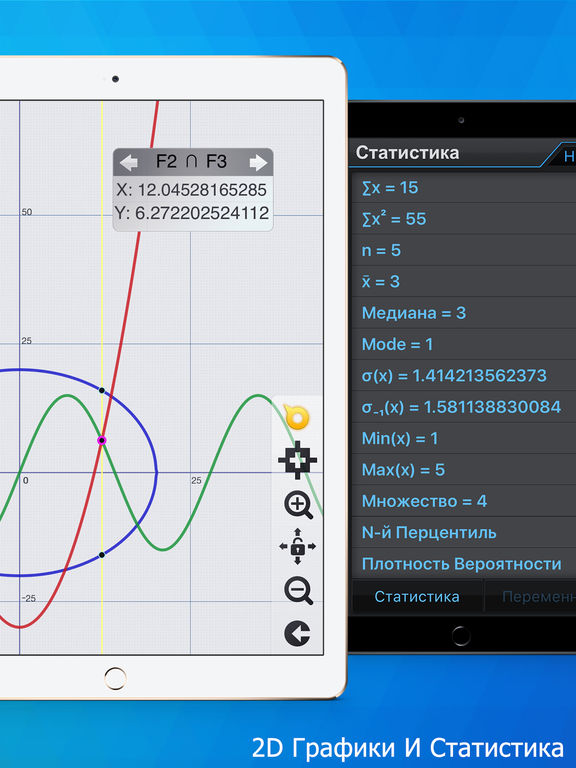
Task: Tap the Статистика panel title
Action: coord(407,153)
